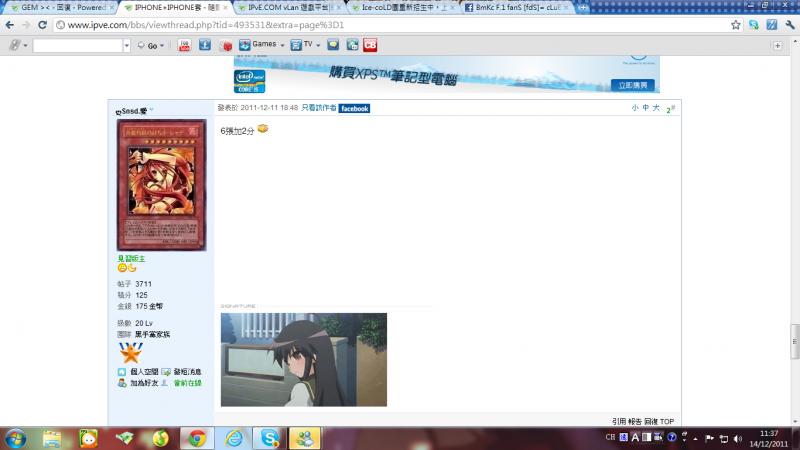The width and height of the screenshot is (800, 450).
Task: Click the plus button at toolbar's right end
Action: click(777, 46)
